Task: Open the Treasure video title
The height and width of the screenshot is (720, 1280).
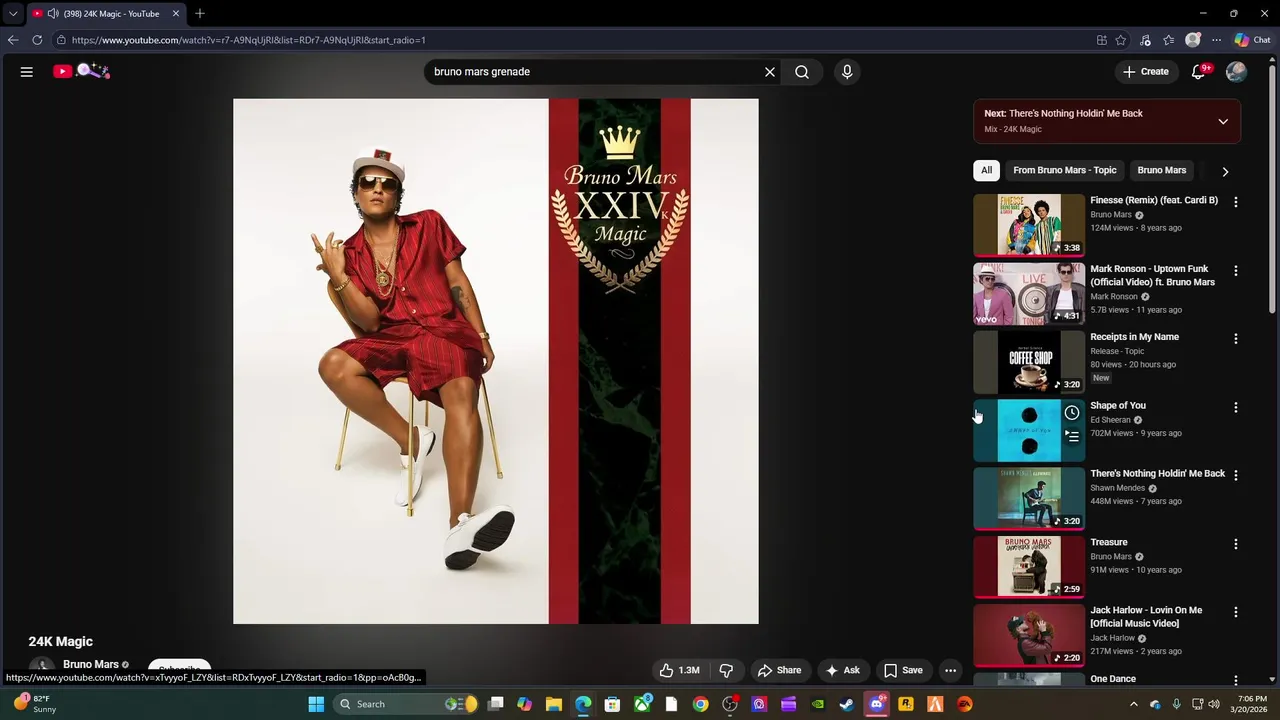Action: tap(1109, 542)
